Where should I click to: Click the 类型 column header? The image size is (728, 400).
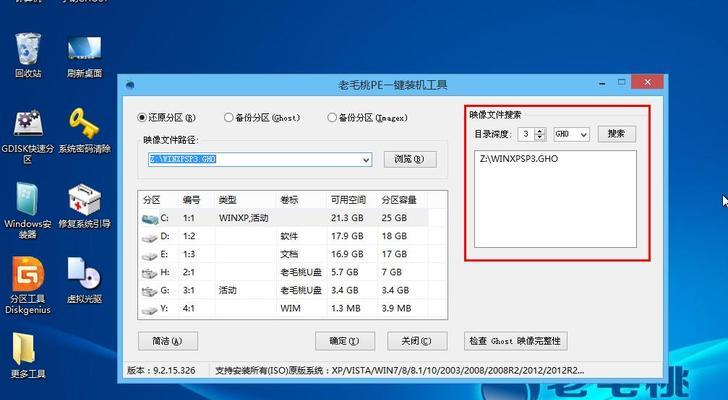pyautogui.click(x=228, y=200)
